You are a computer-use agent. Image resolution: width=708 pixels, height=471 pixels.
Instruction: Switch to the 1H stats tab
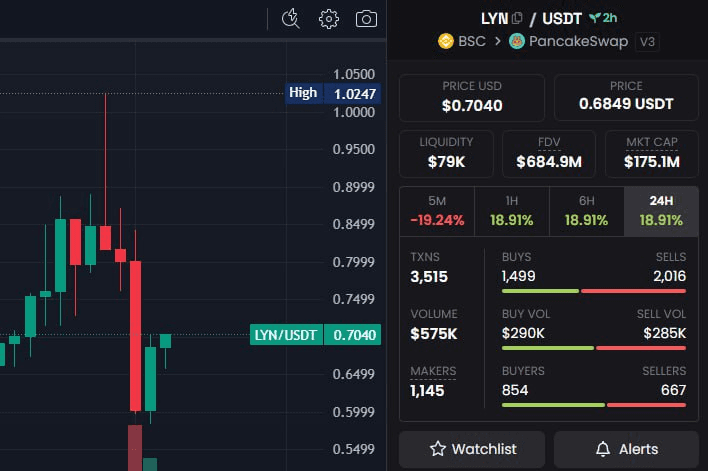pyautogui.click(x=511, y=211)
